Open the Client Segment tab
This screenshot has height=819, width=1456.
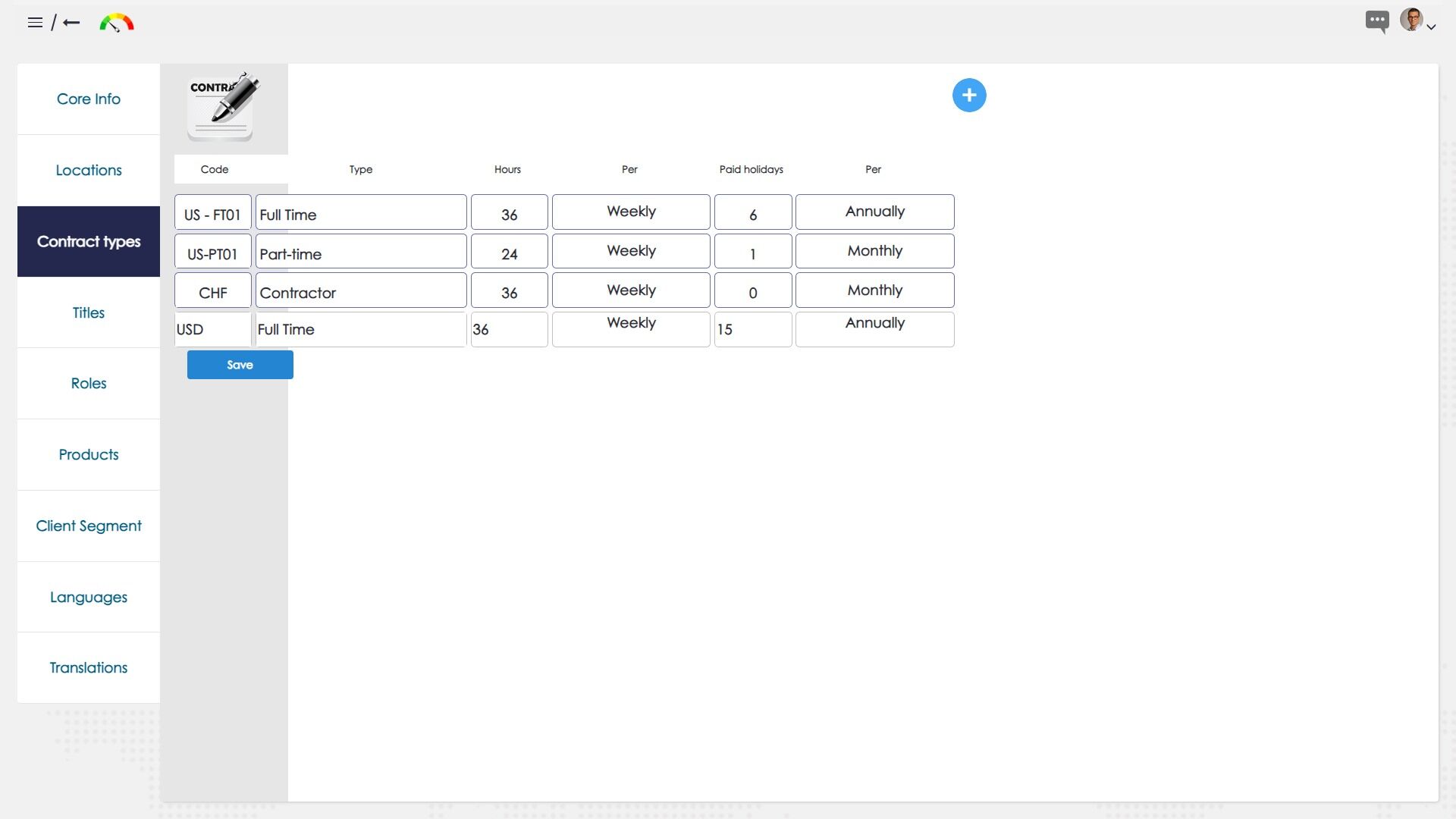[89, 526]
